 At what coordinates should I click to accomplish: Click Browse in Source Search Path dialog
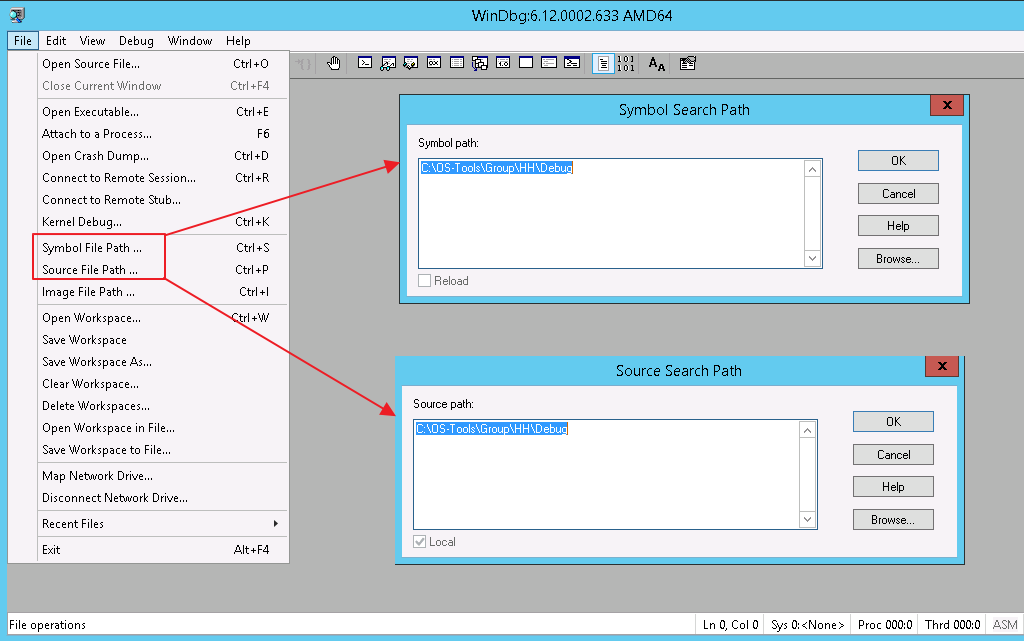pos(893,520)
